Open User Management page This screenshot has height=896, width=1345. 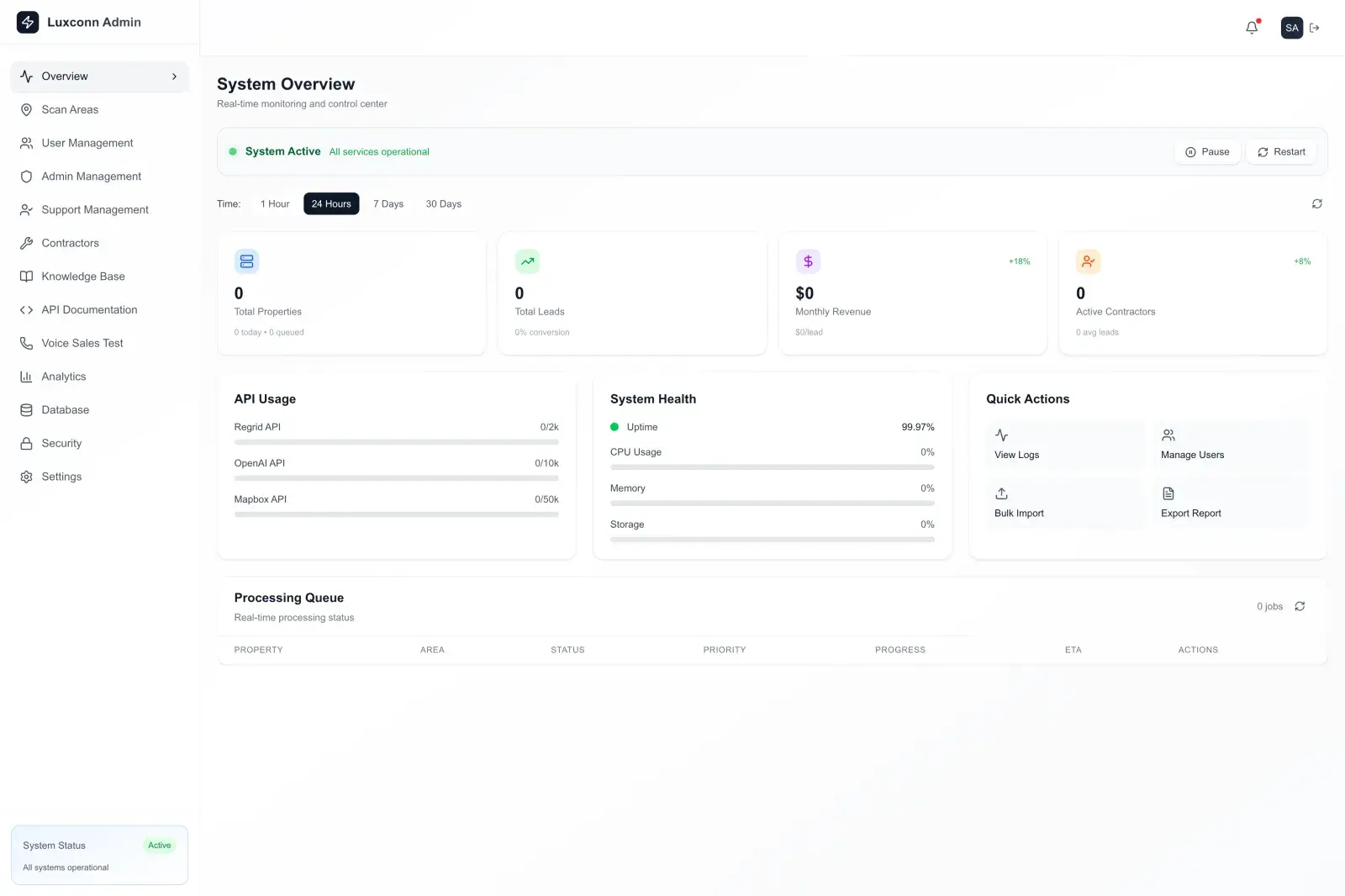coord(99,143)
